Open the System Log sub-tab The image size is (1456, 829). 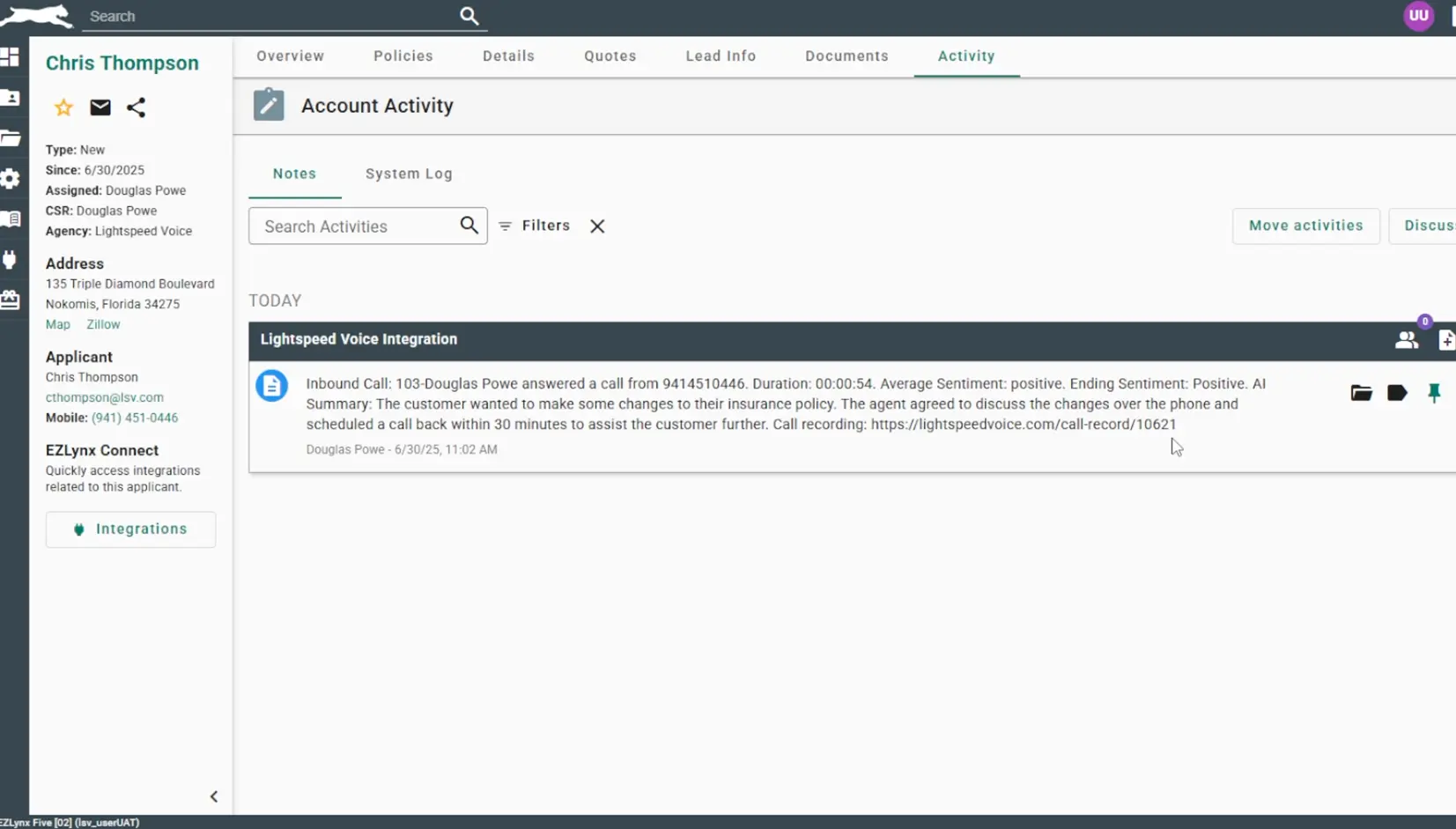(409, 174)
